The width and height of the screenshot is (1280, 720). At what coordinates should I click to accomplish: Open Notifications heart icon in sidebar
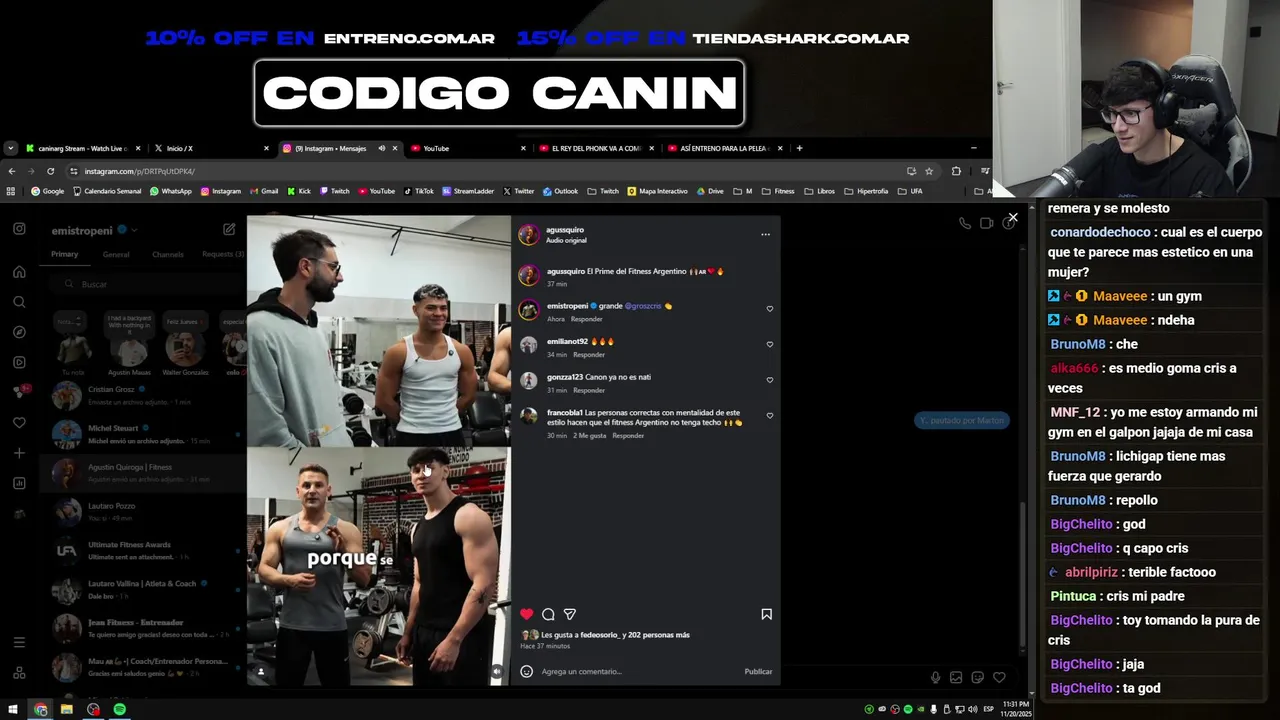tap(19, 423)
